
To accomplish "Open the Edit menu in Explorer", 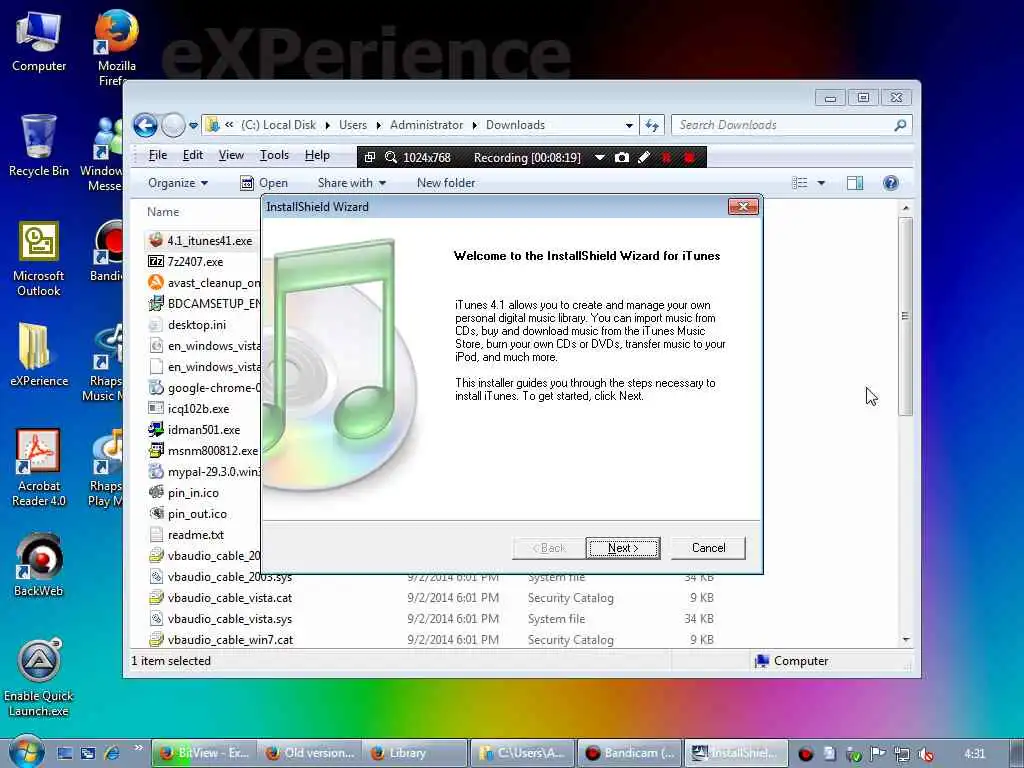I will [x=192, y=155].
